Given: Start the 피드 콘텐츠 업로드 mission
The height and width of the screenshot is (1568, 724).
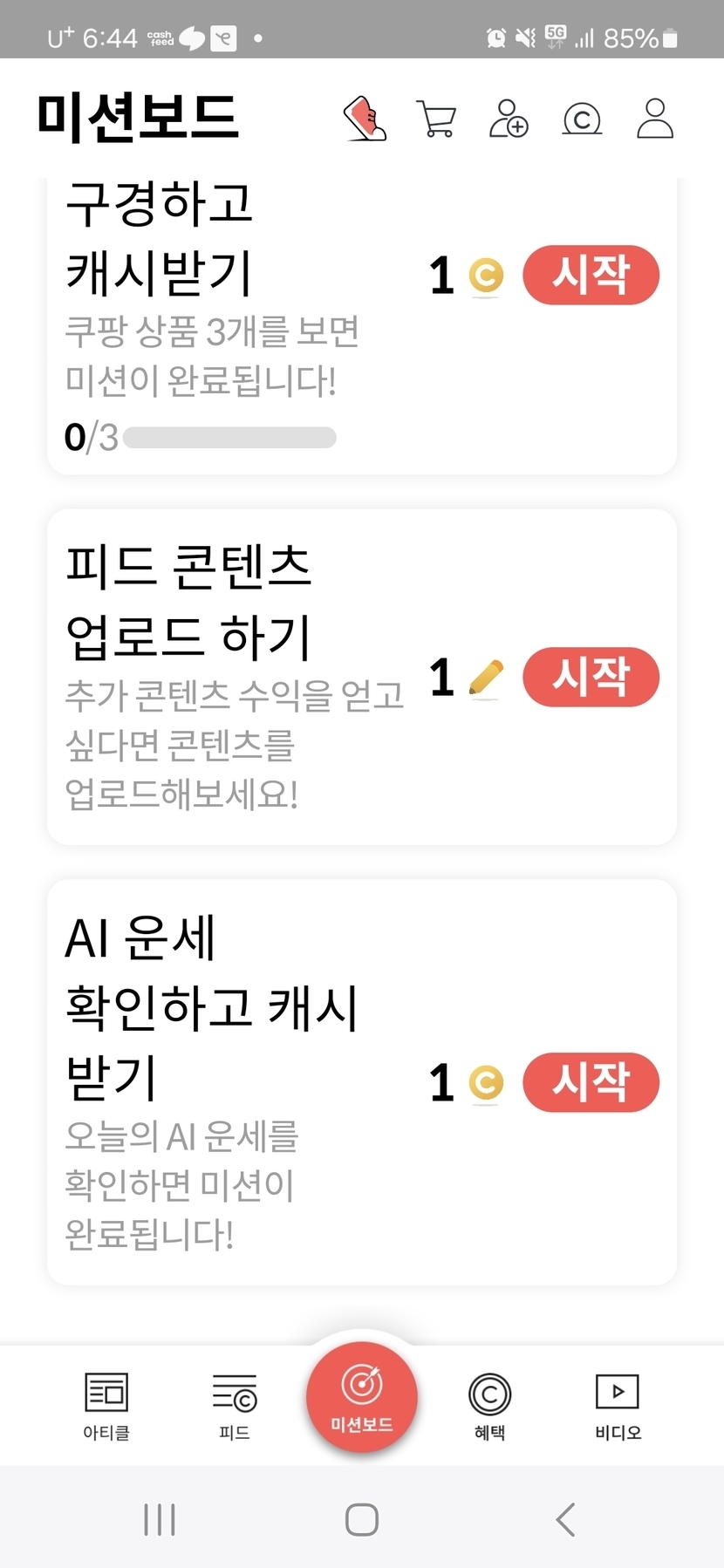Looking at the screenshot, I should tap(591, 677).
